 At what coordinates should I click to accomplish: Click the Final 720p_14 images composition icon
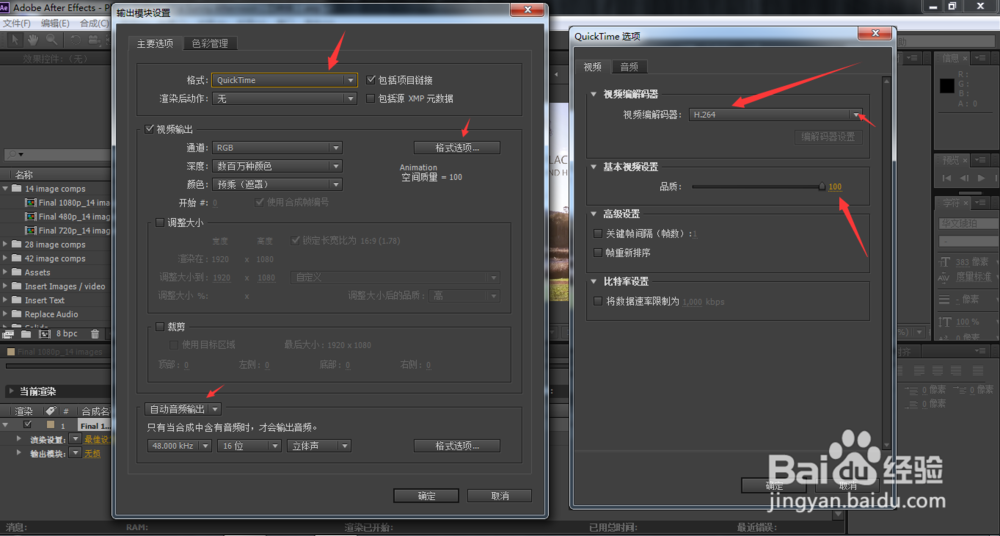point(31,230)
